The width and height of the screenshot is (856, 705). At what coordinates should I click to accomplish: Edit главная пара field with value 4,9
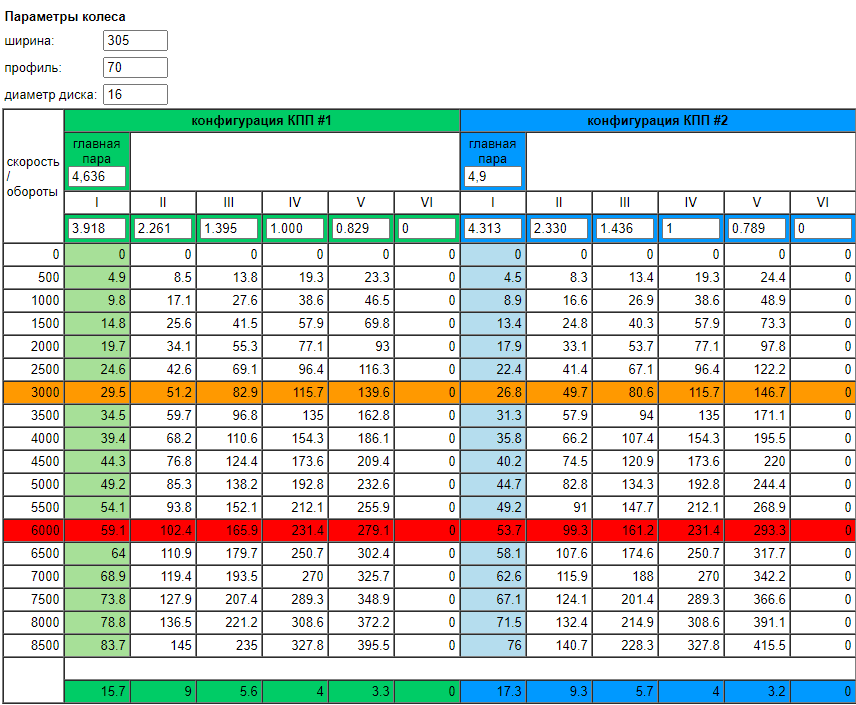pyautogui.click(x=493, y=177)
